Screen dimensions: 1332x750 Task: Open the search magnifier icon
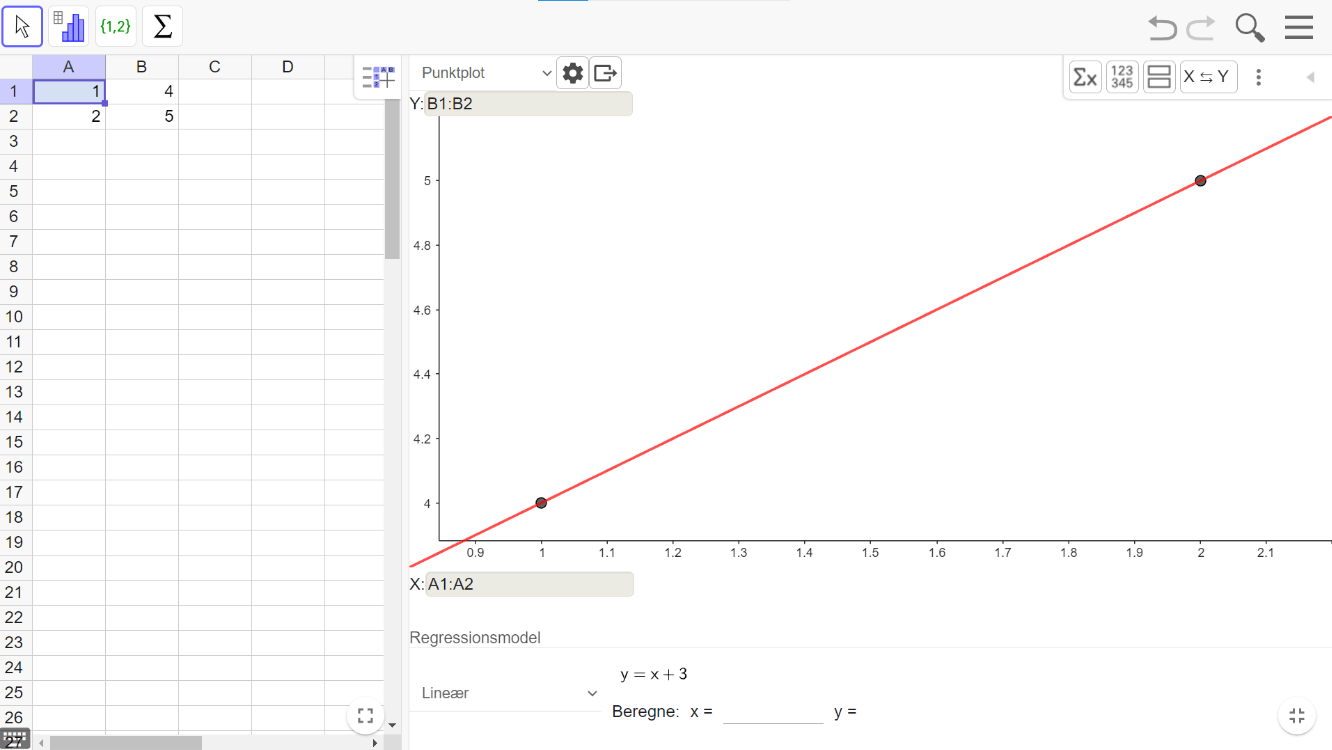pyautogui.click(x=1250, y=28)
